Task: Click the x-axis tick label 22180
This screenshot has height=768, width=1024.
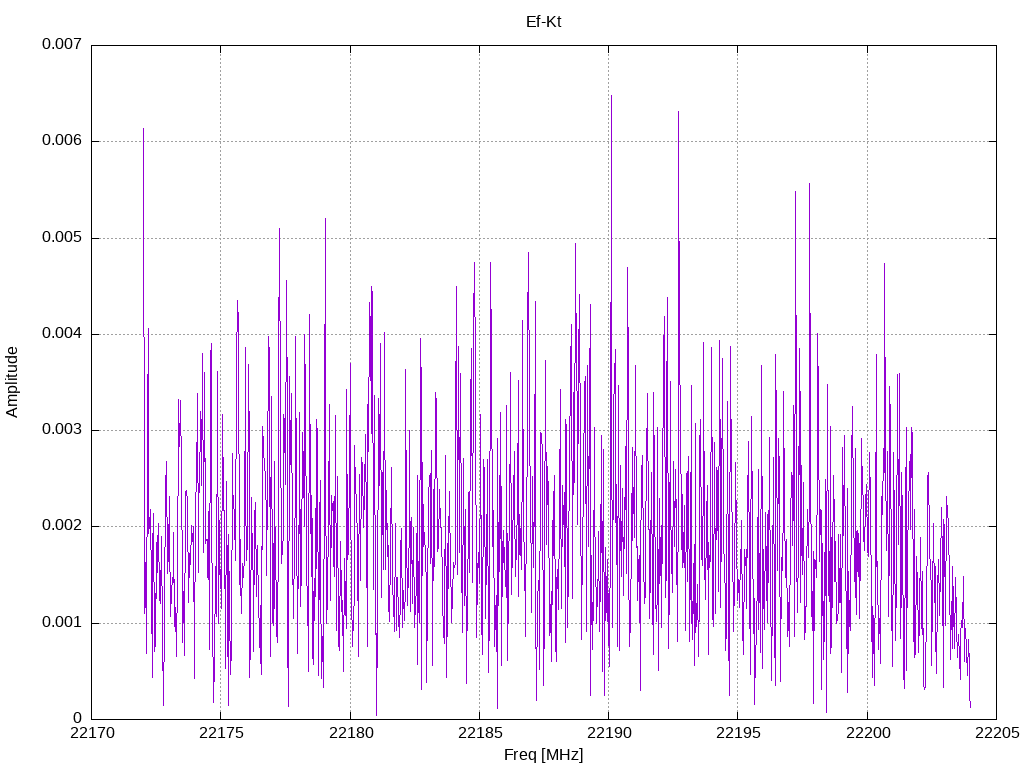Action: [351, 733]
